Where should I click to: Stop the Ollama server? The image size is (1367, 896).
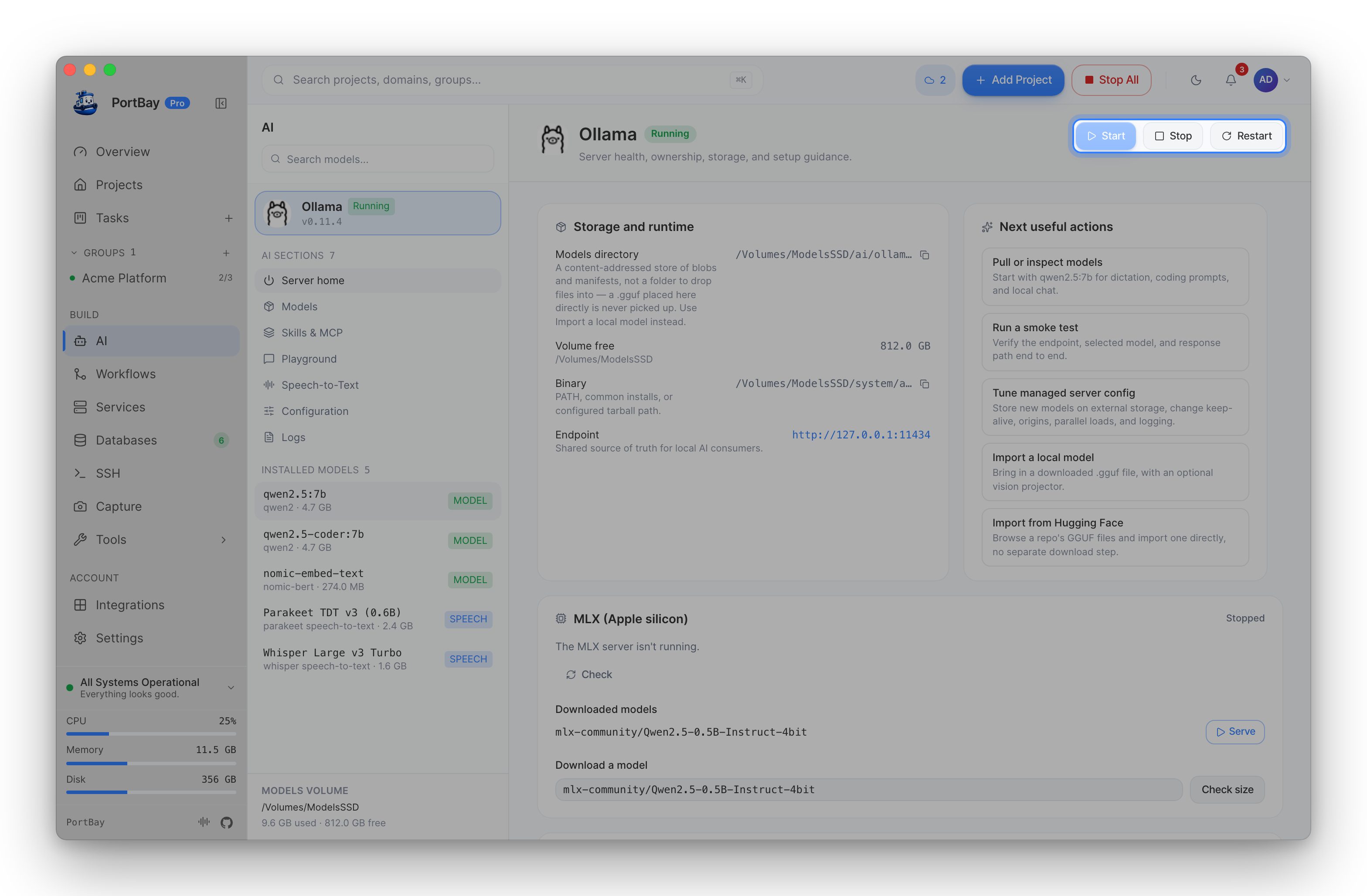point(1172,136)
